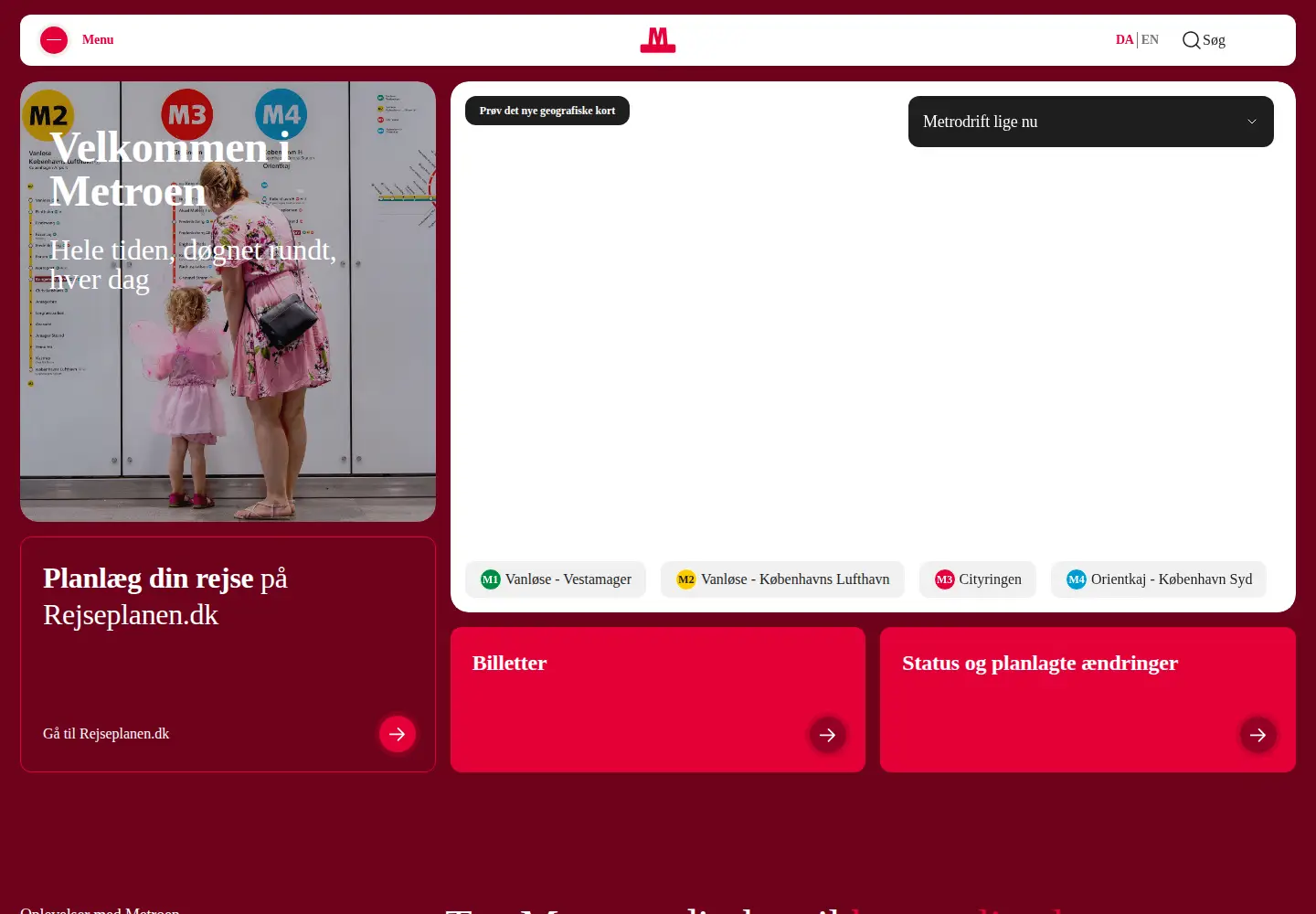Screen dimensions: 1316x914
Task: Select Vanløse - Københavns Lufthavn line chip
Action: pos(782,579)
